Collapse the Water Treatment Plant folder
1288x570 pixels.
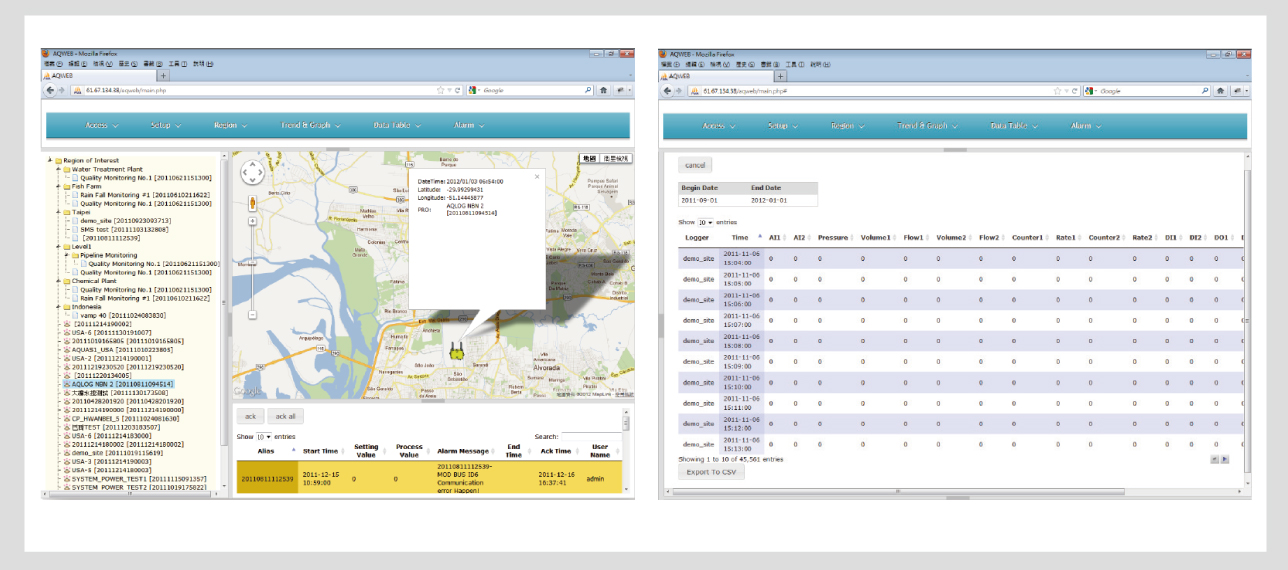point(59,169)
